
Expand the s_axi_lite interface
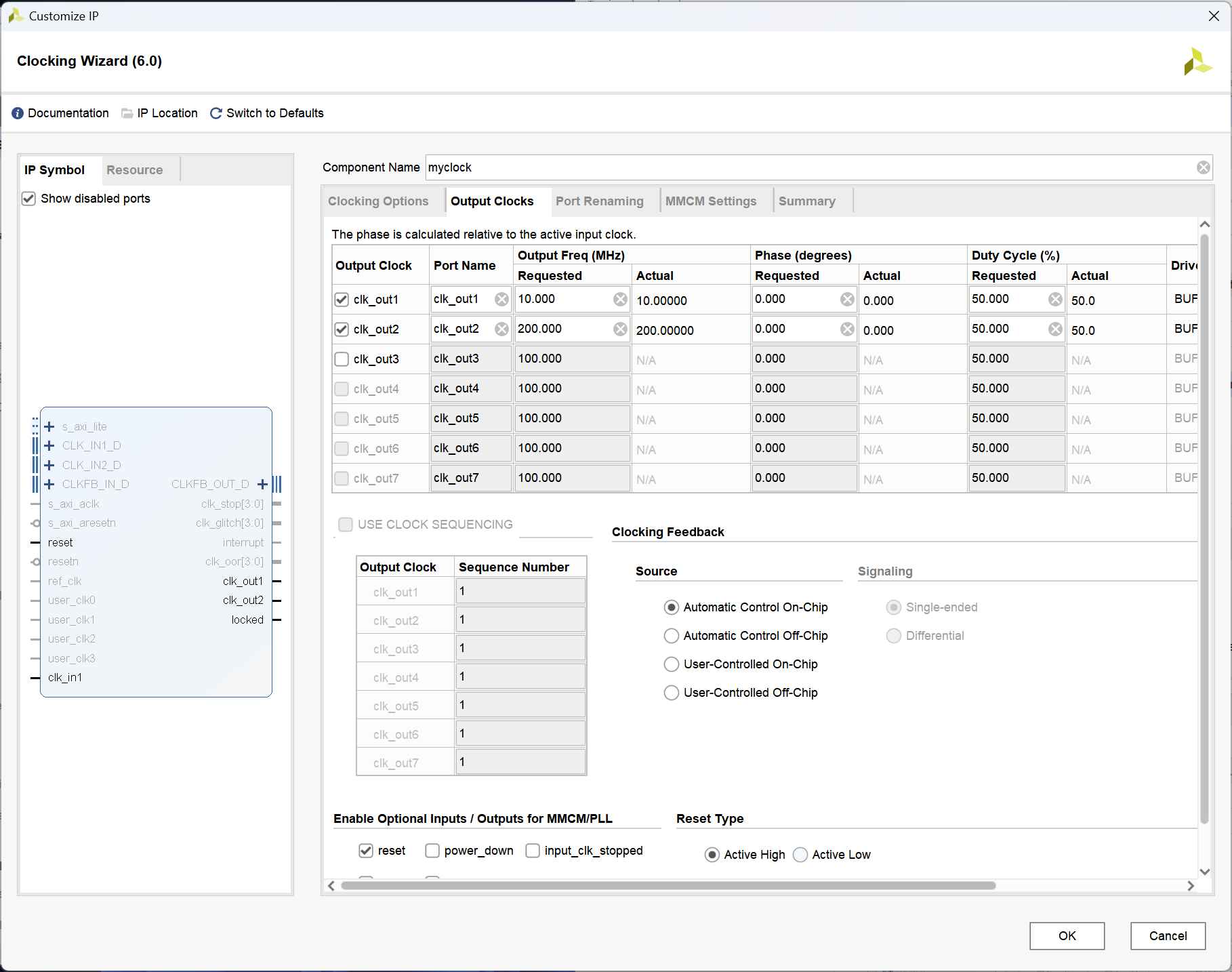pyautogui.click(x=49, y=427)
